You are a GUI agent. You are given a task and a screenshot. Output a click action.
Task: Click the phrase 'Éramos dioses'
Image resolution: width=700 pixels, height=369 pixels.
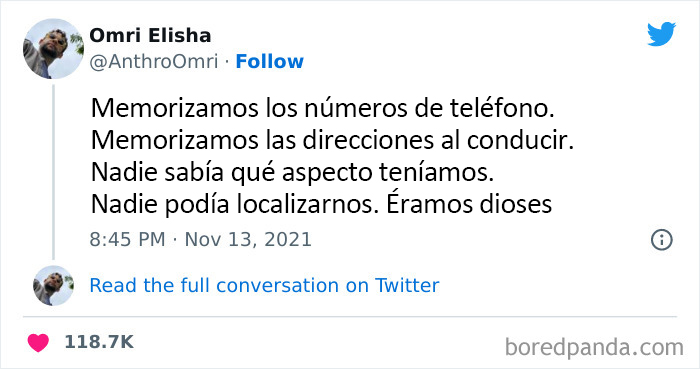click(x=469, y=204)
